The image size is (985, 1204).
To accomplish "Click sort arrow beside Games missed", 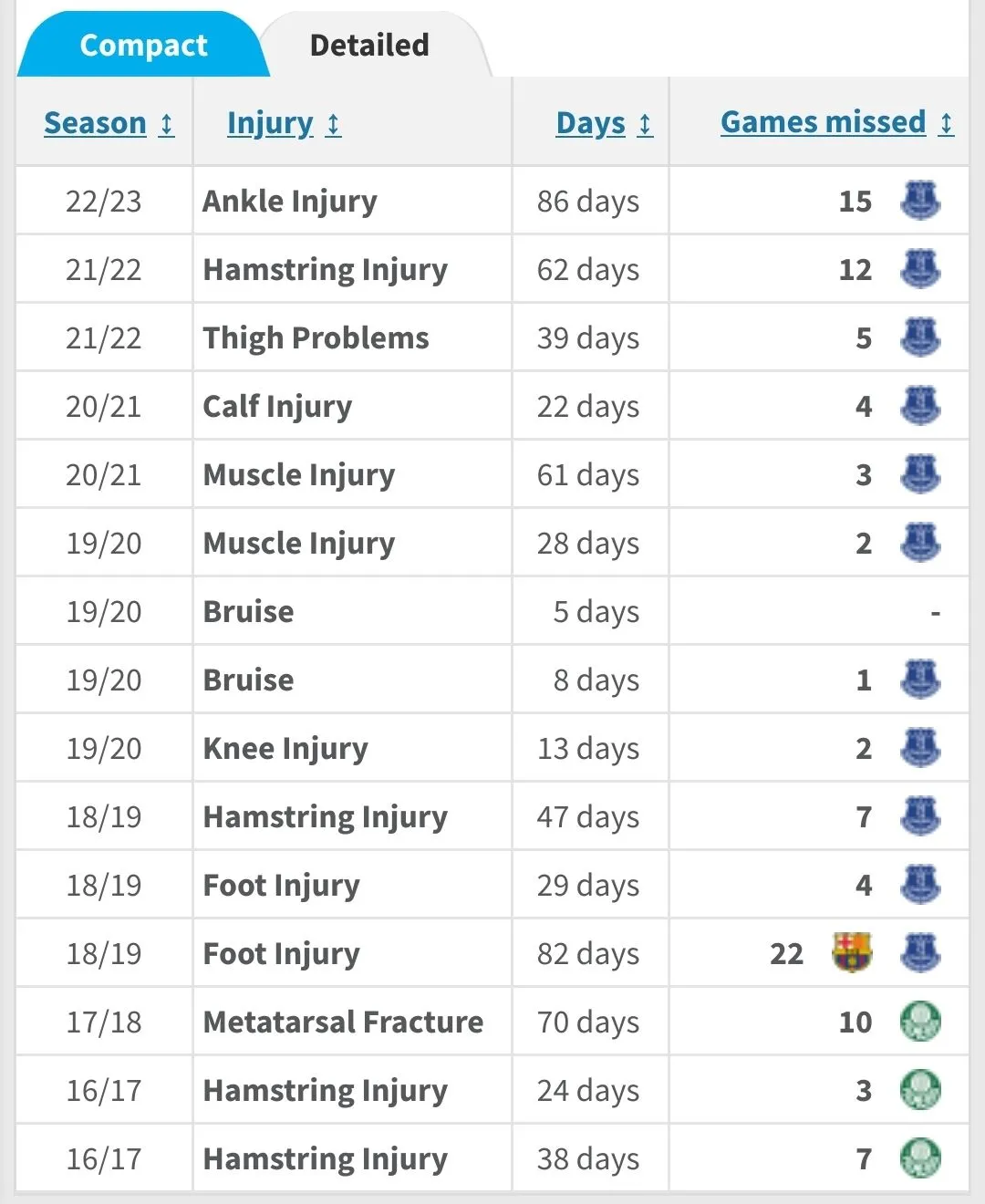I will click(947, 123).
